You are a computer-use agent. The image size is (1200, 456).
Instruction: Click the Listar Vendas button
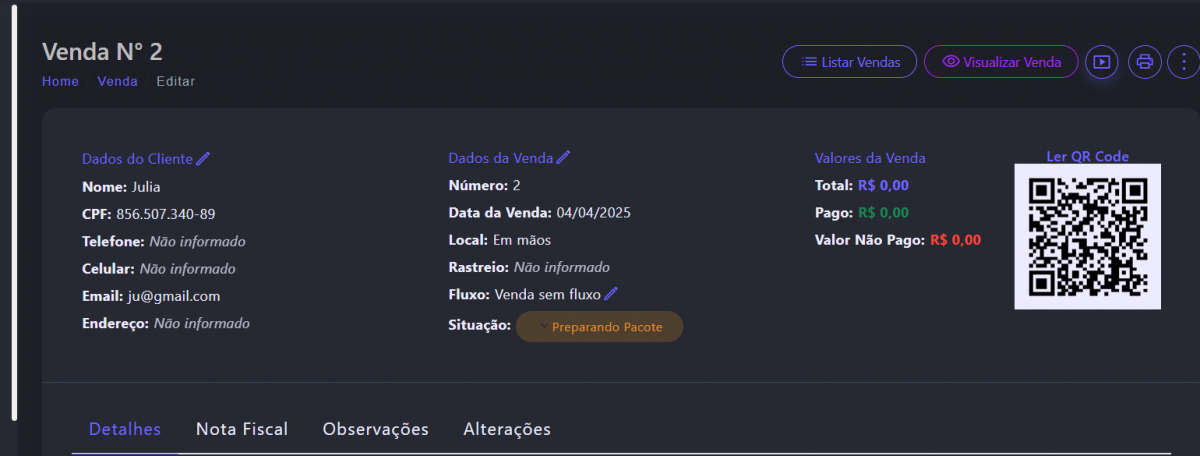pyautogui.click(x=849, y=62)
